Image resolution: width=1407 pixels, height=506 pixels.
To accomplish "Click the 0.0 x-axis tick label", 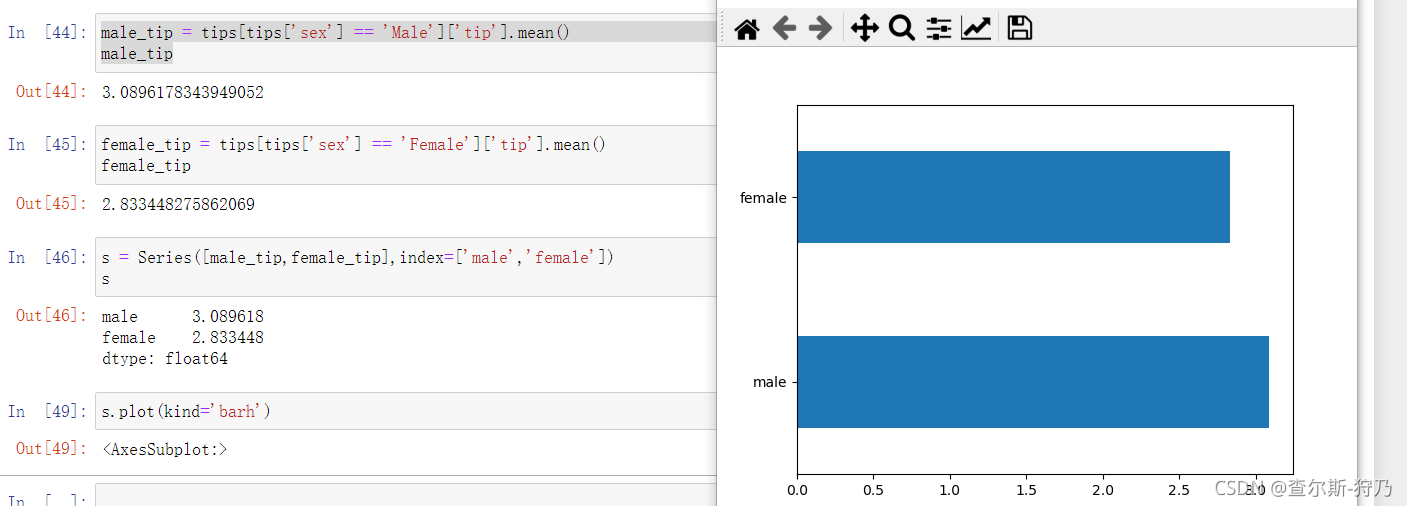I will [x=797, y=491].
